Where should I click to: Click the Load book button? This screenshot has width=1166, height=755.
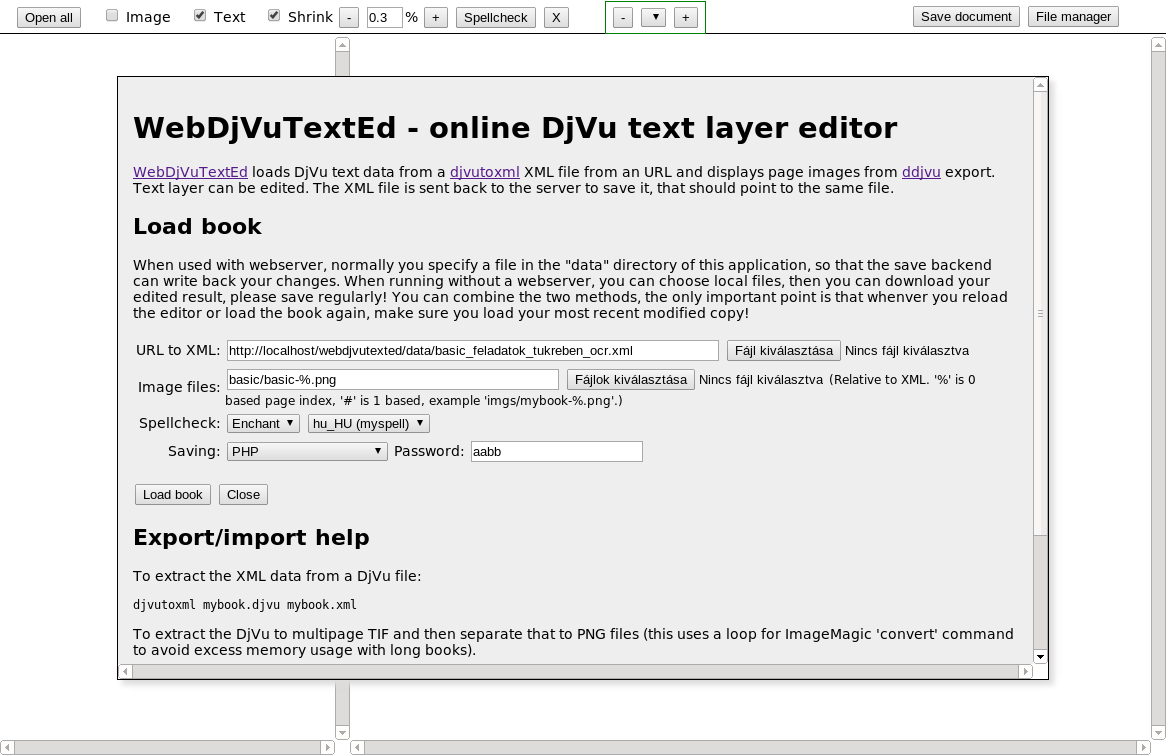172,494
